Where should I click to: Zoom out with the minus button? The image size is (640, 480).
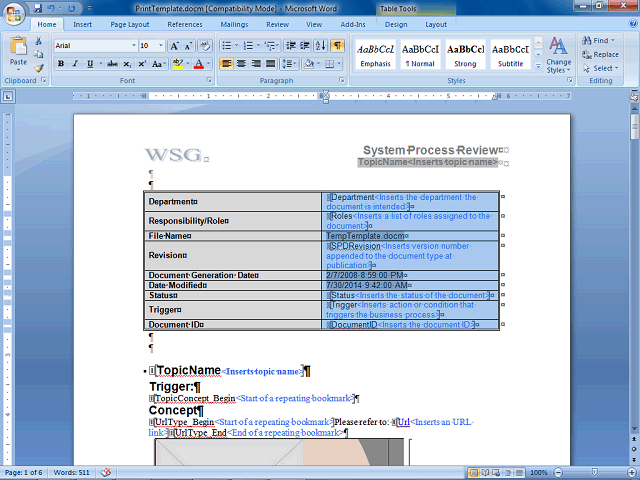tap(558, 472)
